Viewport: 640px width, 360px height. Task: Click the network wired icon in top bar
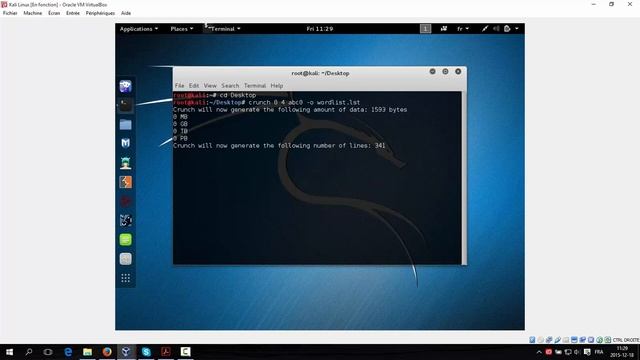[x=484, y=29]
